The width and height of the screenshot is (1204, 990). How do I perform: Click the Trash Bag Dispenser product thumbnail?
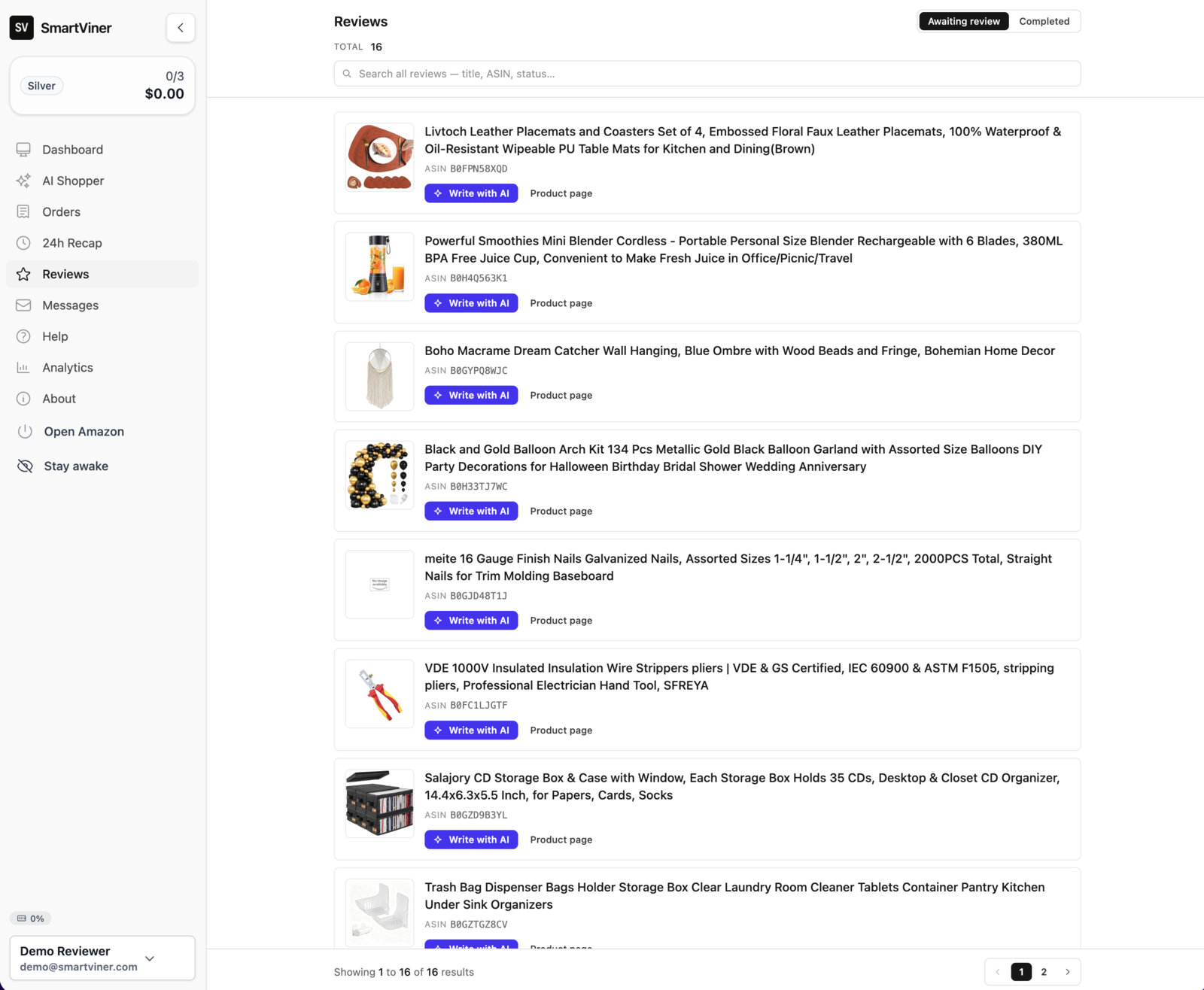tap(380, 913)
